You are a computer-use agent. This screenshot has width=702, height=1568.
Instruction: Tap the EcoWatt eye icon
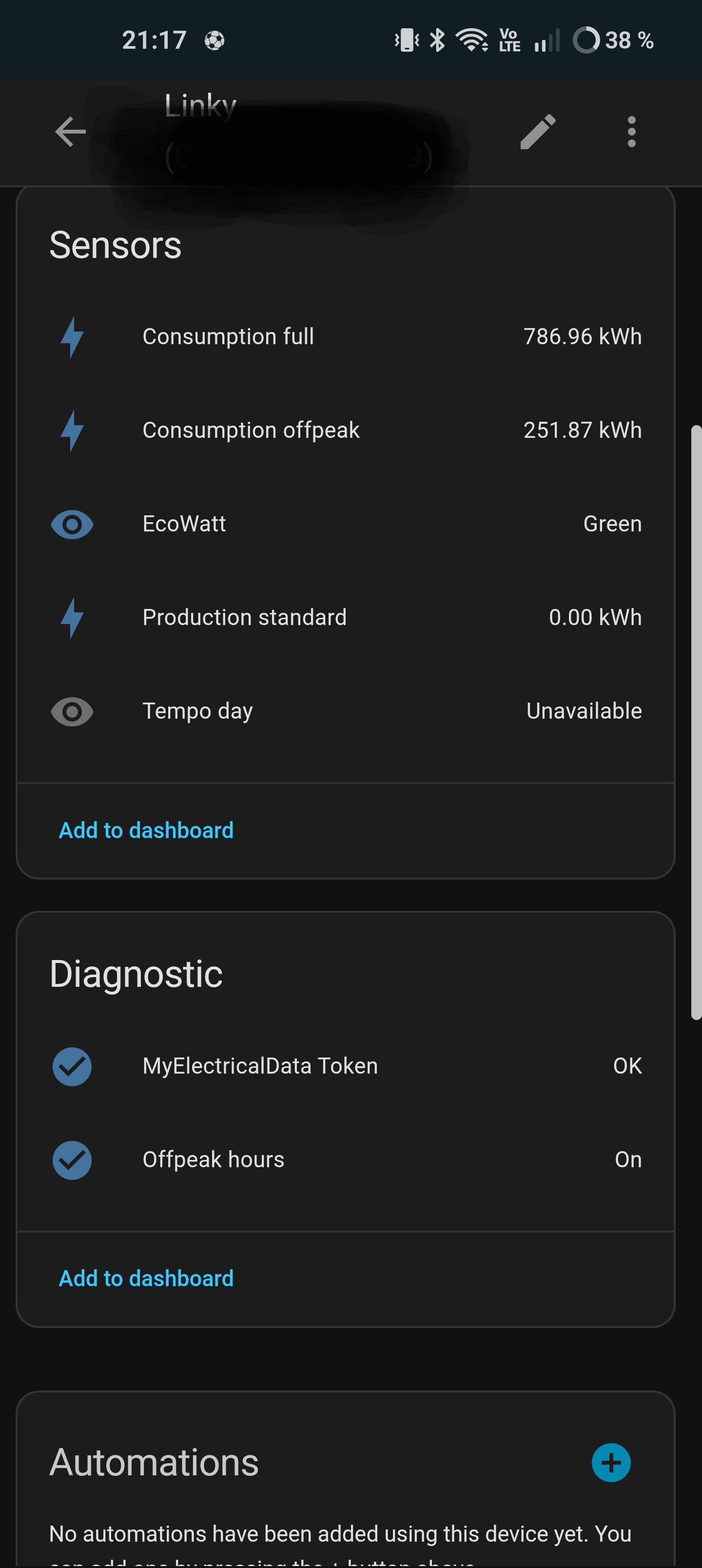72,524
